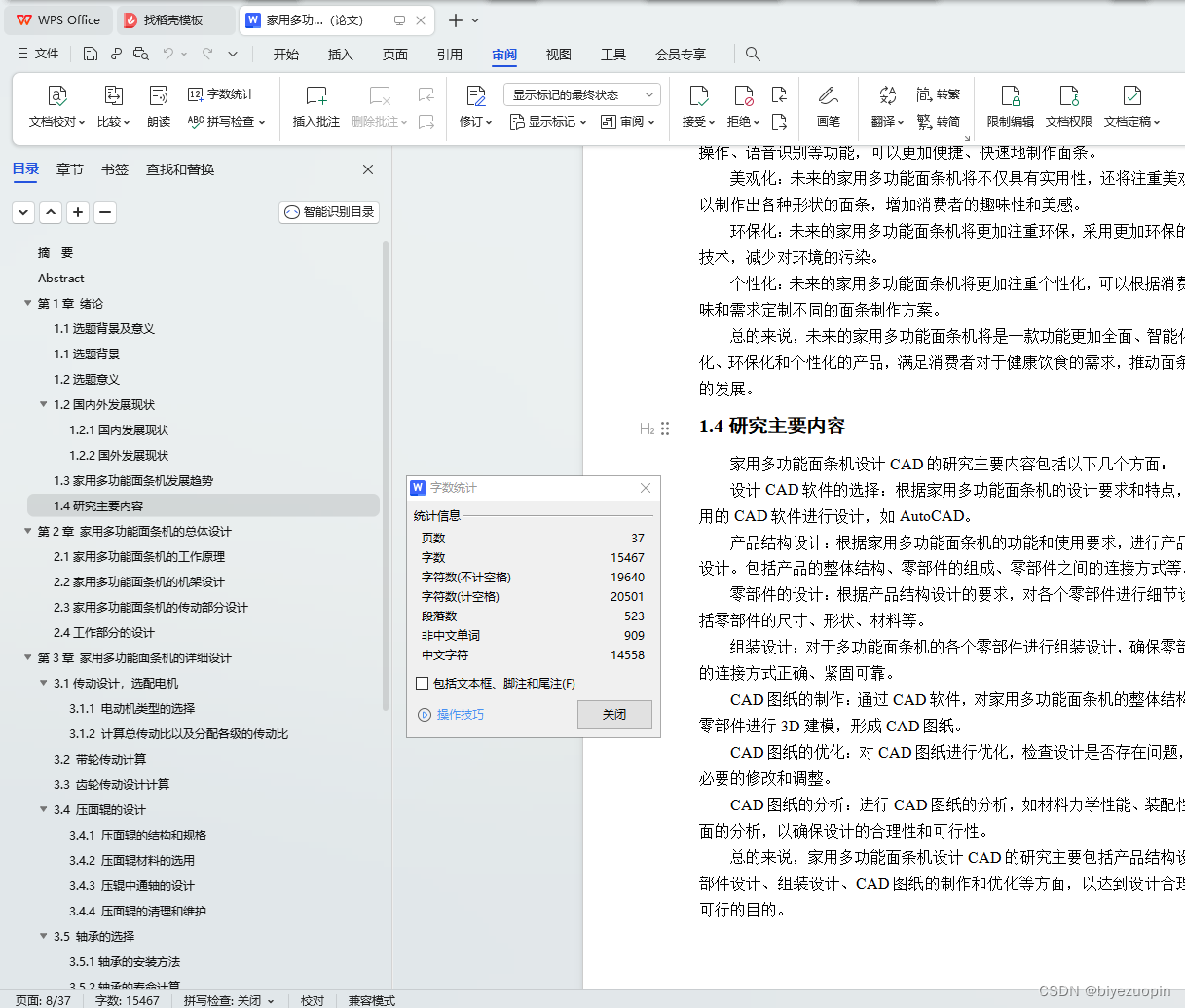Collapse 3.1 传动设计，选配电机 node

(x=44, y=684)
